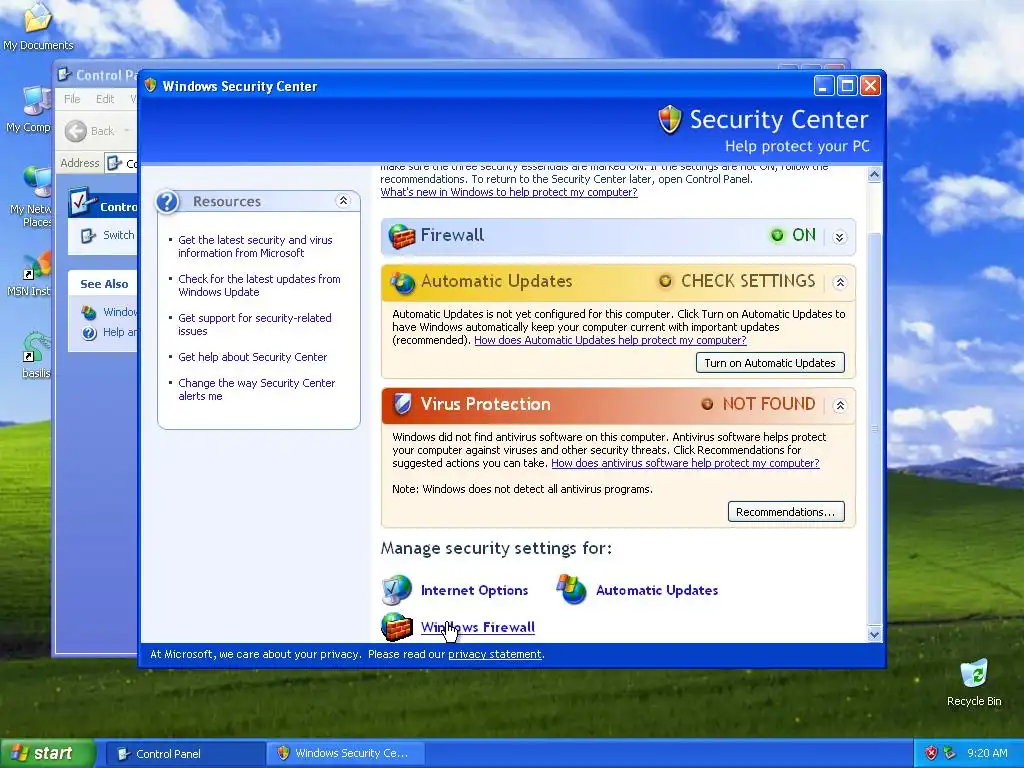Click How does Automatic Updates help link
The width and height of the screenshot is (1024, 768).
coord(610,340)
